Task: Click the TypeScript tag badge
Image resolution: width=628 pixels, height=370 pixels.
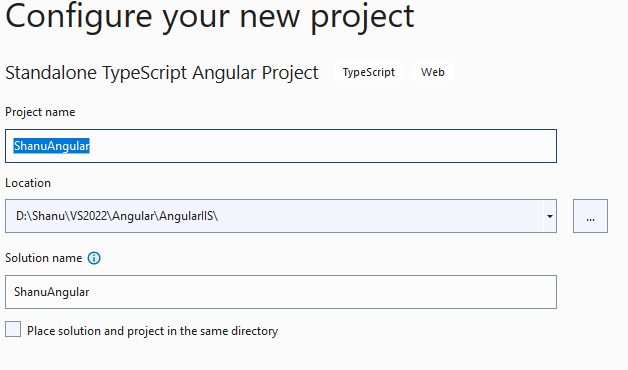Action: [369, 72]
